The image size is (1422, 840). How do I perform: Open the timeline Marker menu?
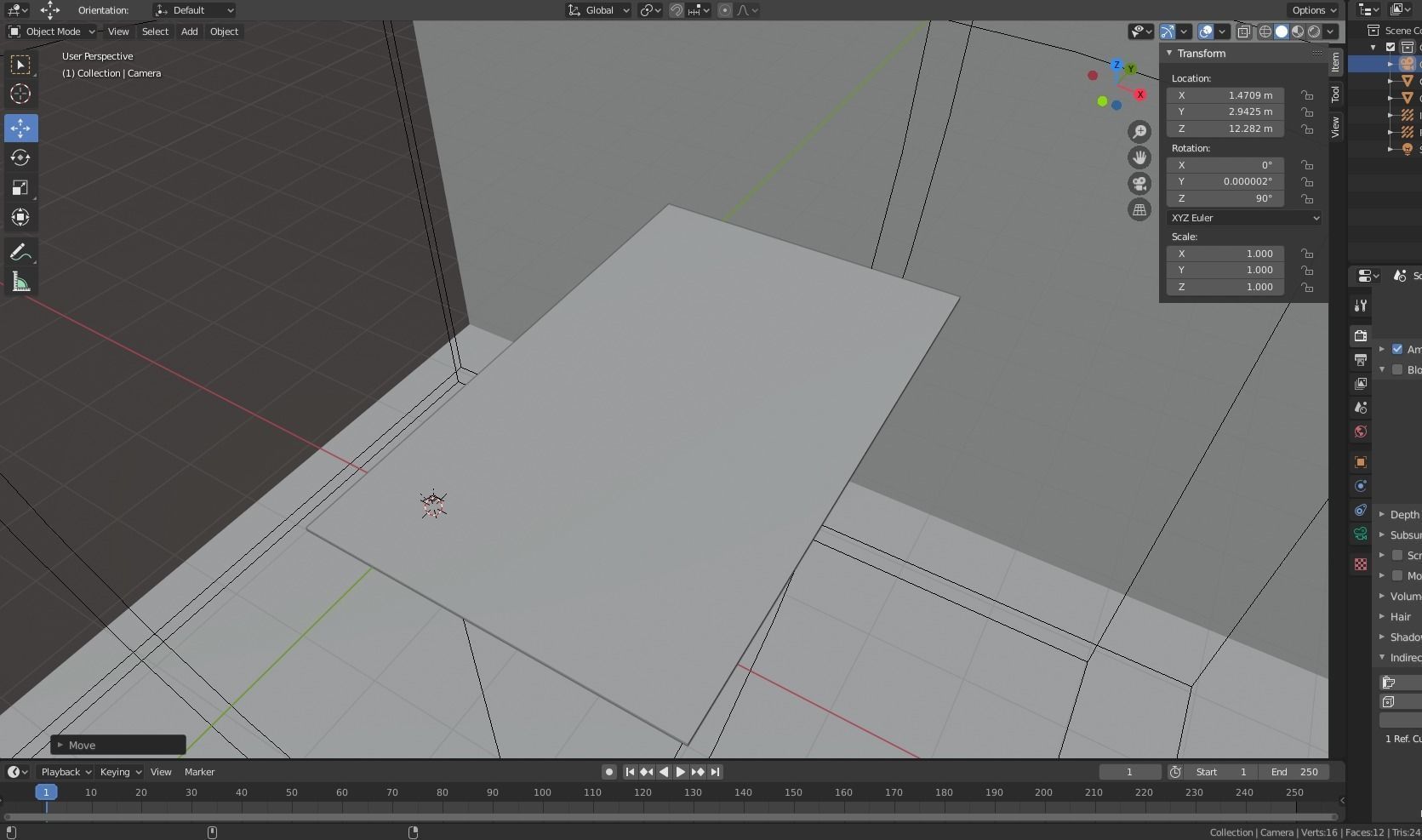tap(199, 772)
